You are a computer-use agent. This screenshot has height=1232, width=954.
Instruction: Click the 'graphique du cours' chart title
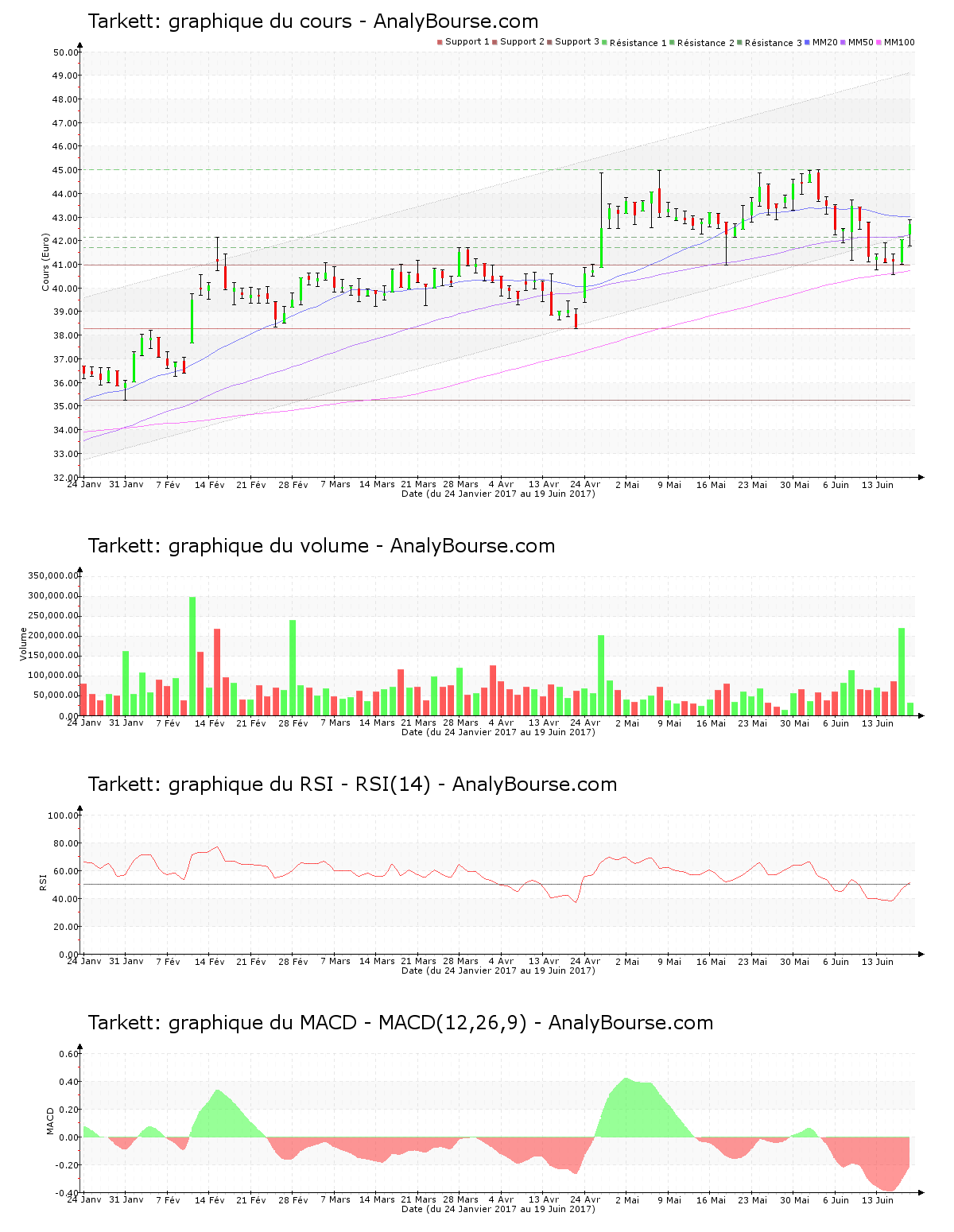point(313,21)
